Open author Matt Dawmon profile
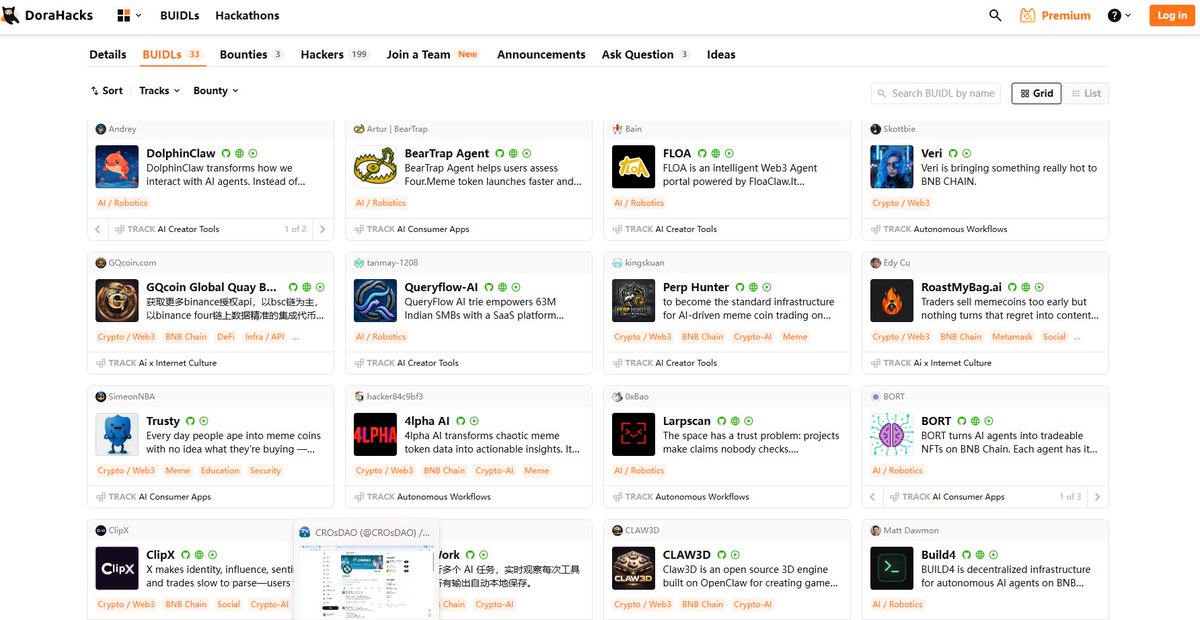The width and height of the screenshot is (1200, 620). (x=905, y=530)
